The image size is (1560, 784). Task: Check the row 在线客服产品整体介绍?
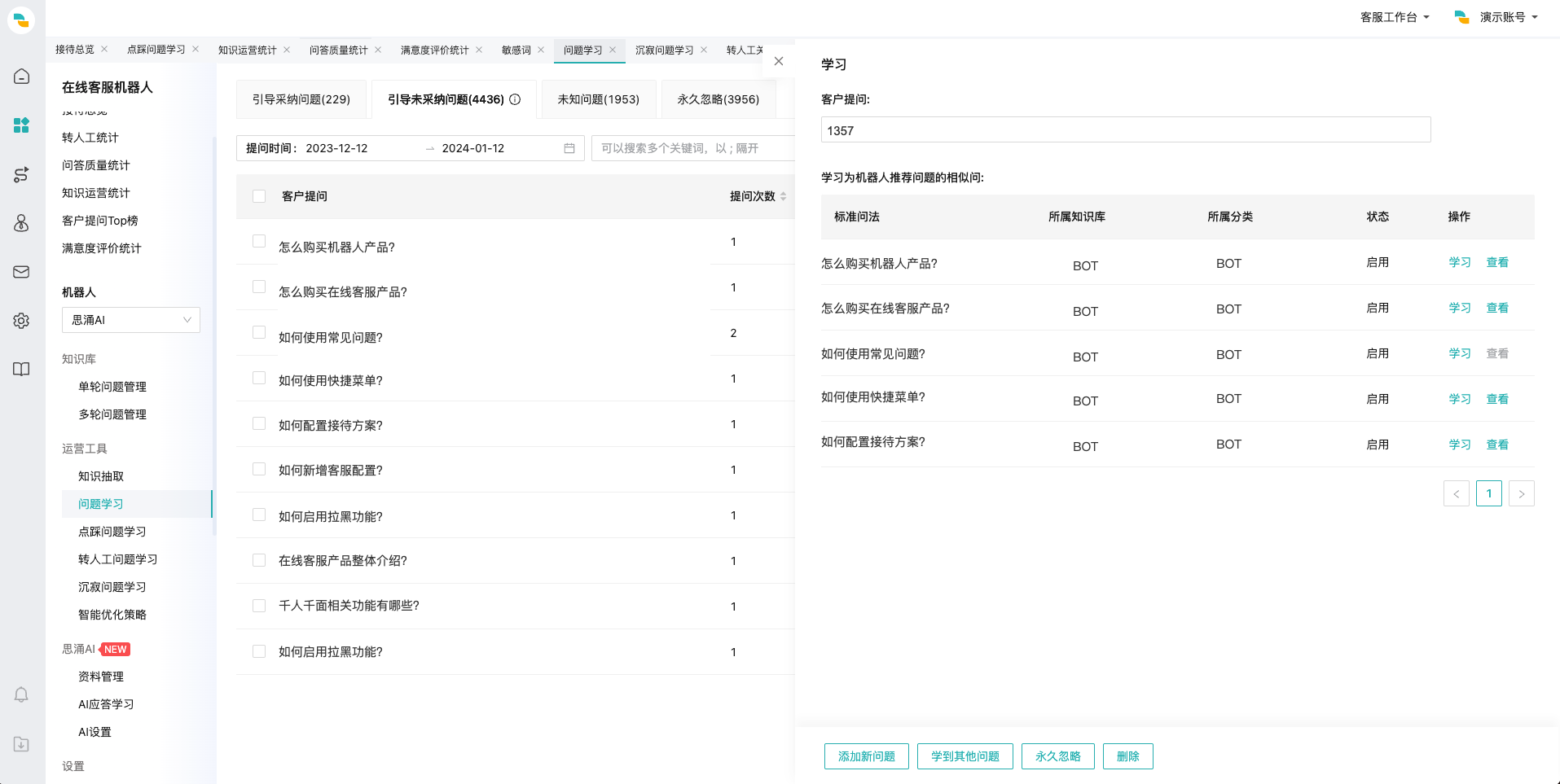[259, 560]
